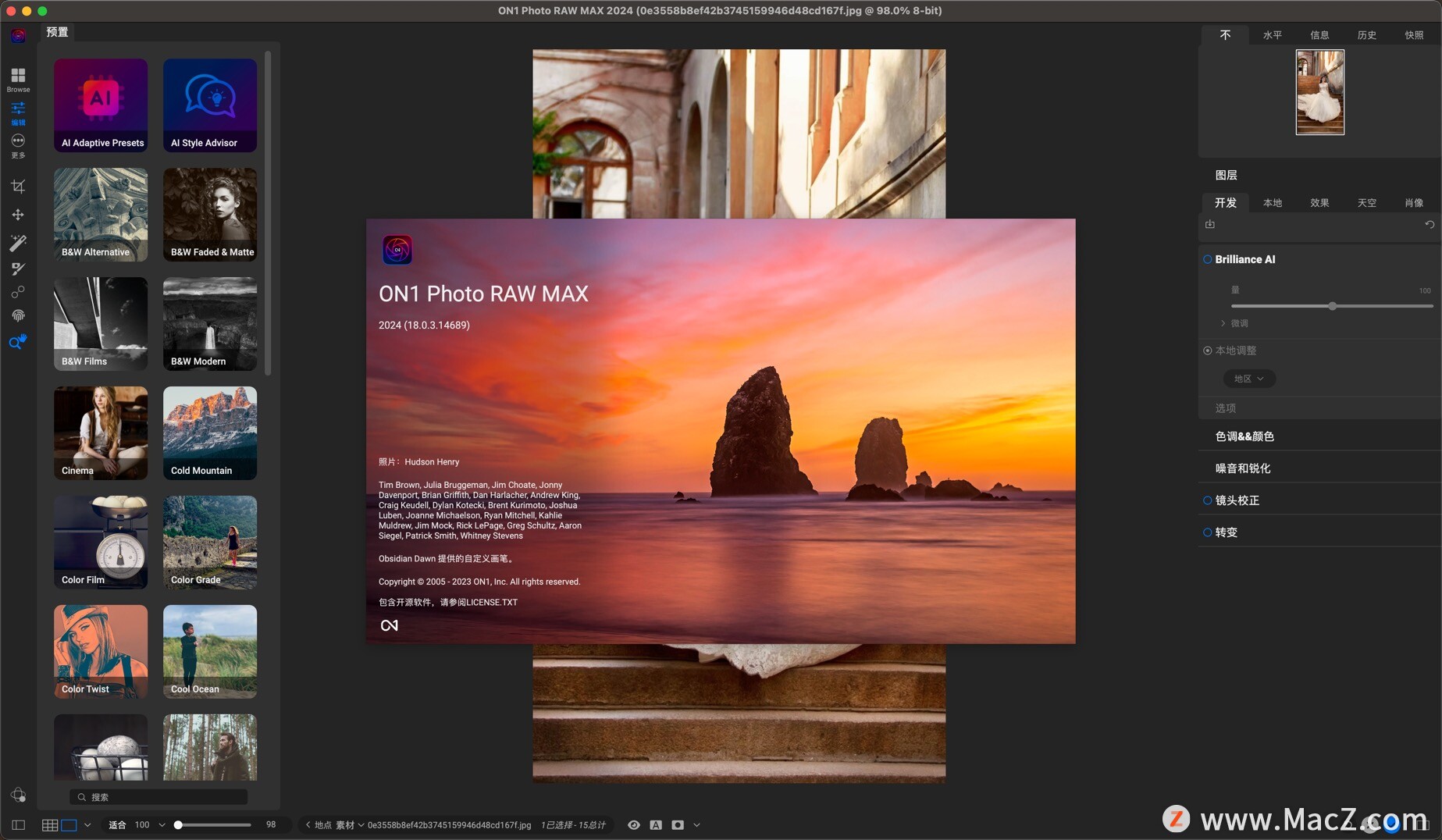Select the zoom and hand view tool

[x=18, y=342]
